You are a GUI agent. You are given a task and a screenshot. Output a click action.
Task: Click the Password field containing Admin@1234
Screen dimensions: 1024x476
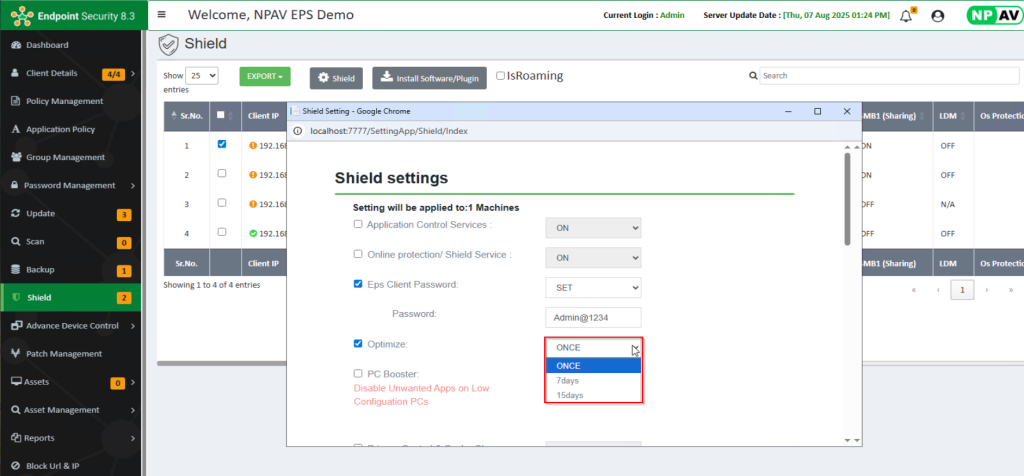592,316
